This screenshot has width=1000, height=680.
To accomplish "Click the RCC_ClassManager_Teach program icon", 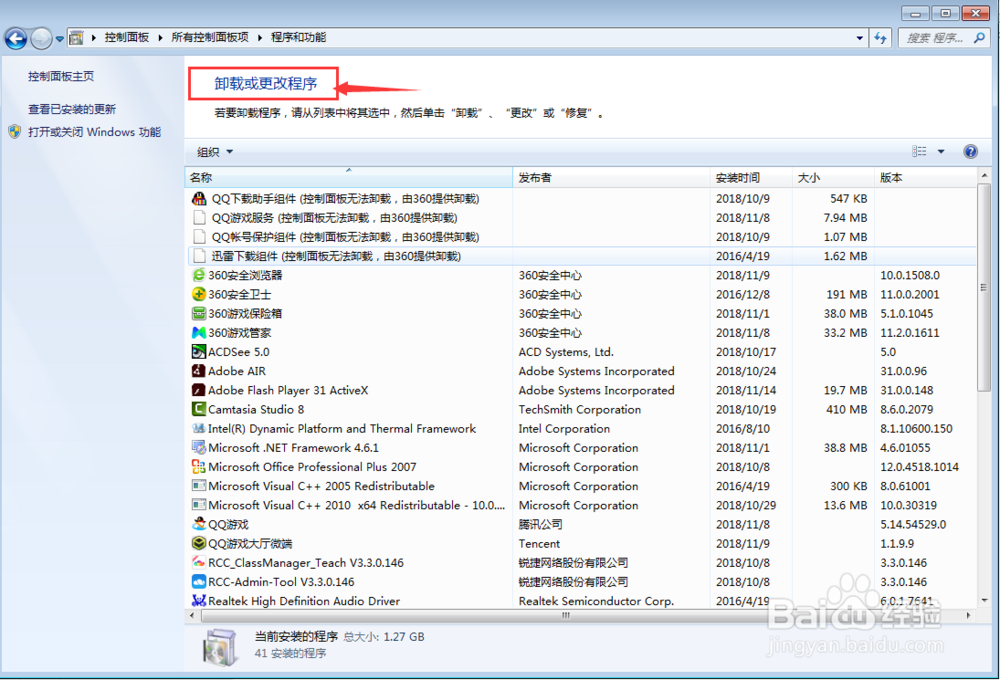I will click(199, 562).
